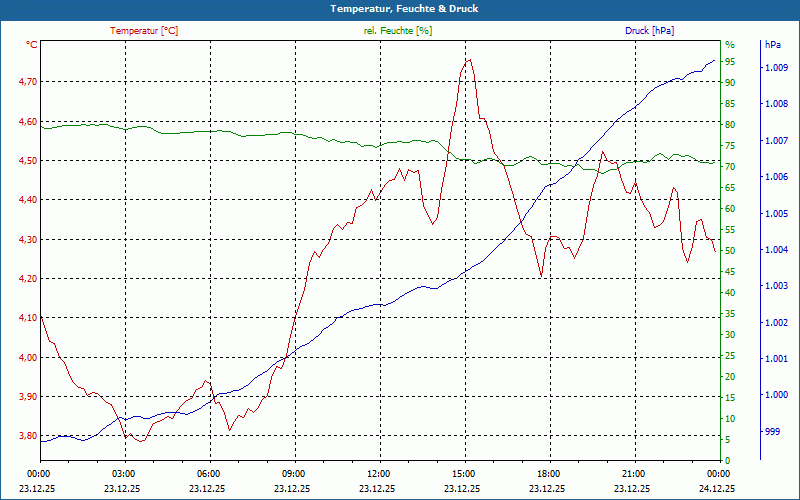The width and height of the screenshot is (800, 500).
Task: Click the 15:00 time axis label
Action: (463, 474)
